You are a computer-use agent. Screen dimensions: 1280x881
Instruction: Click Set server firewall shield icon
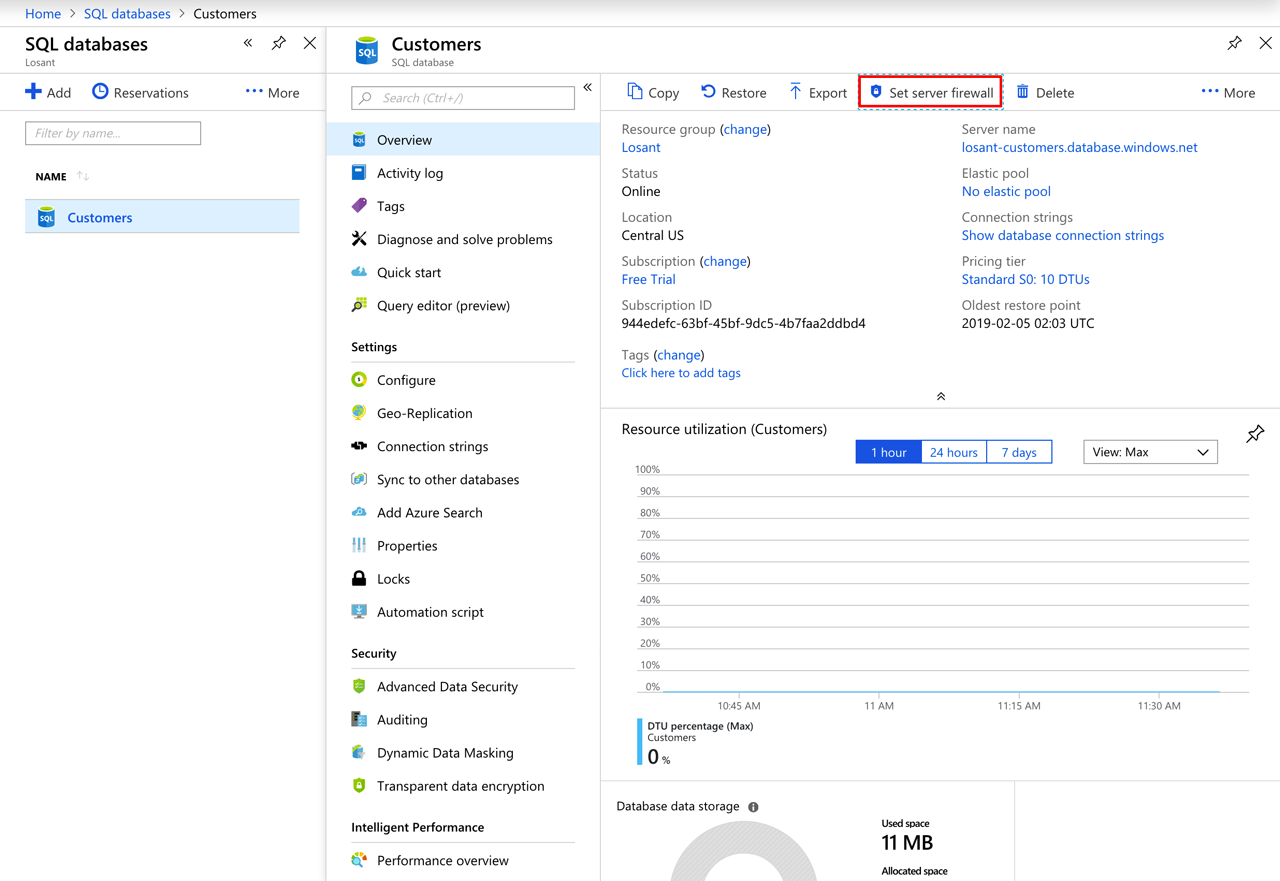(876, 92)
